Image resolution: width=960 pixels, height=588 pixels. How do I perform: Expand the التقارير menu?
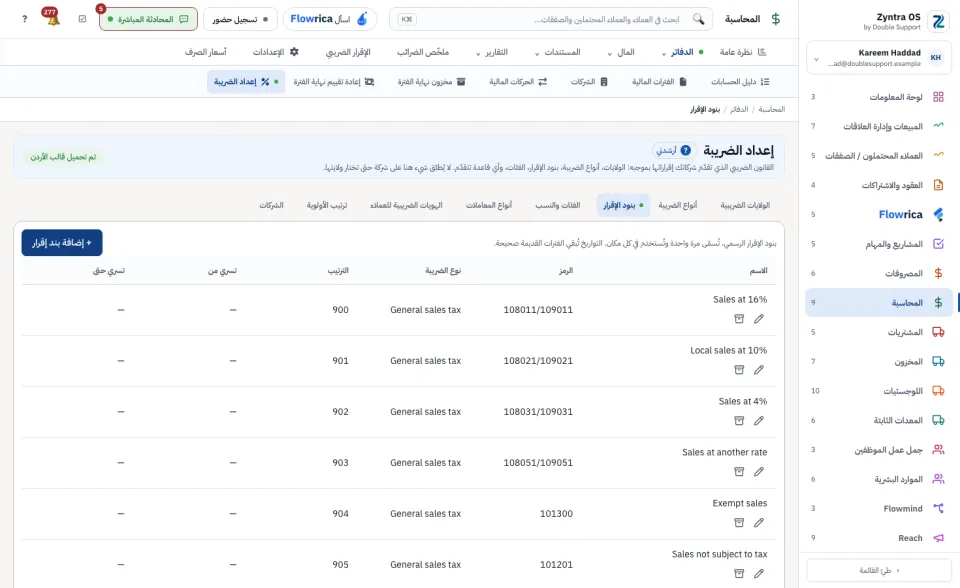492,52
